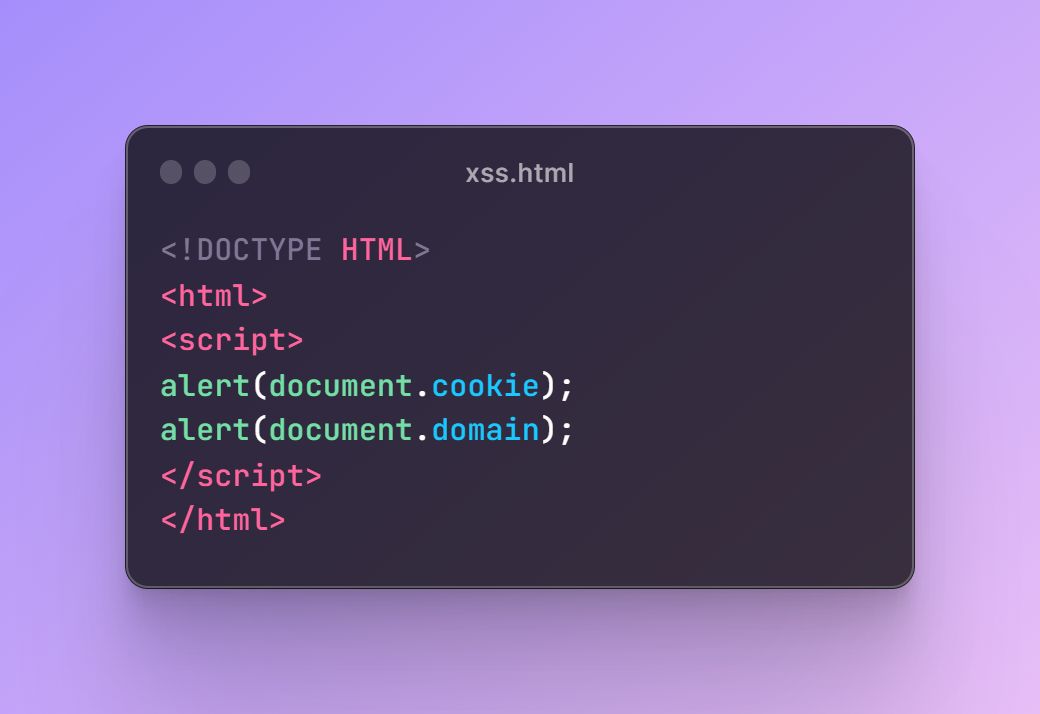Click alert on the cookie line
This screenshot has width=1040, height=714.
[x=205, y=386]
